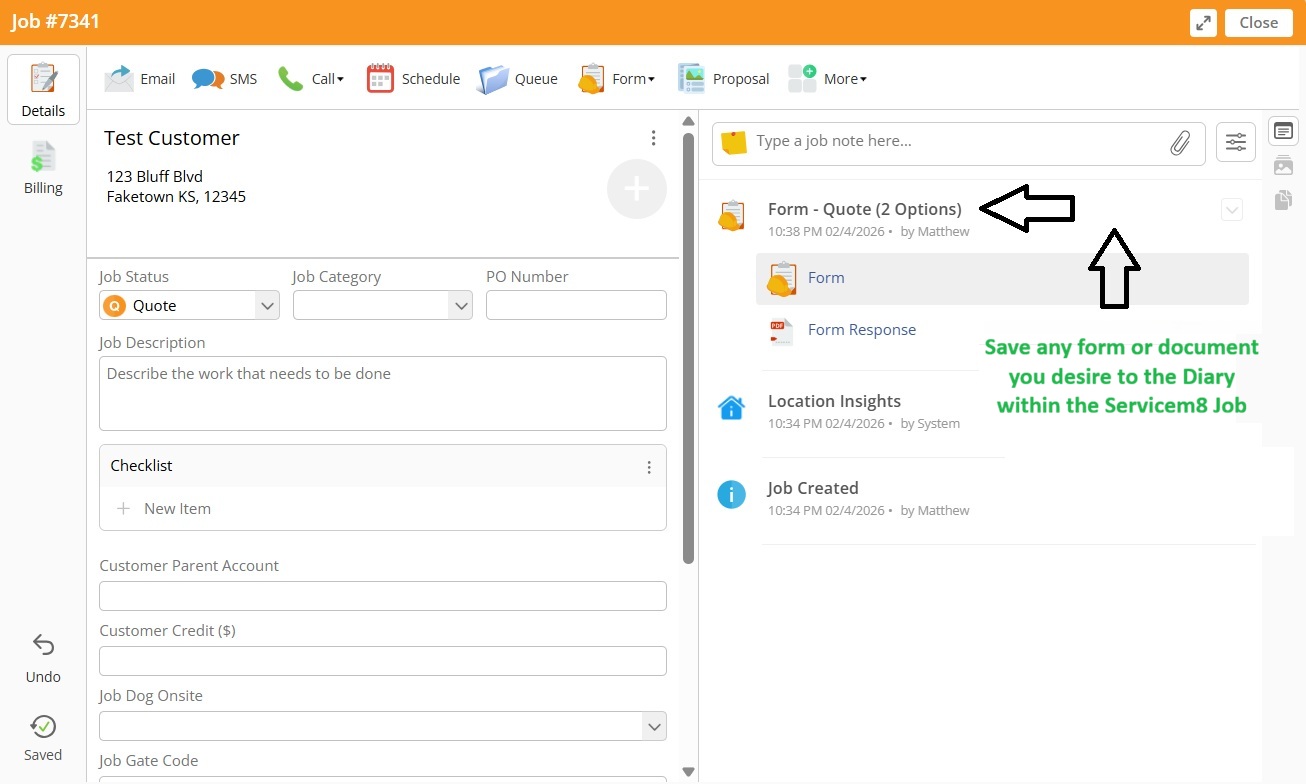Show the notes diary view icon

coord(1283,131)
